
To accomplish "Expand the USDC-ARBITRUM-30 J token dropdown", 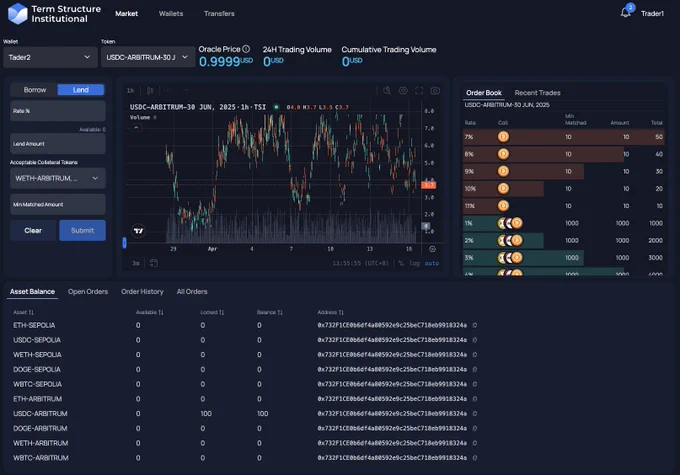I will (x=147, y=57).
